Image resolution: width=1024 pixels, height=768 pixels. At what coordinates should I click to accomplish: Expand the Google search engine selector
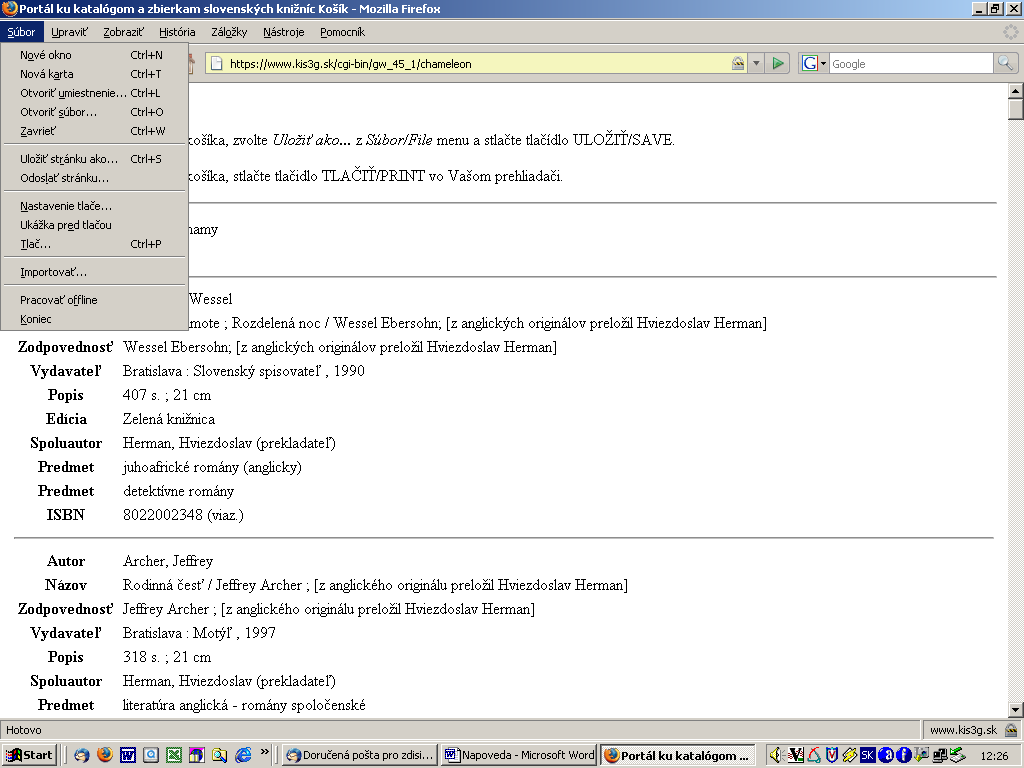814,63
